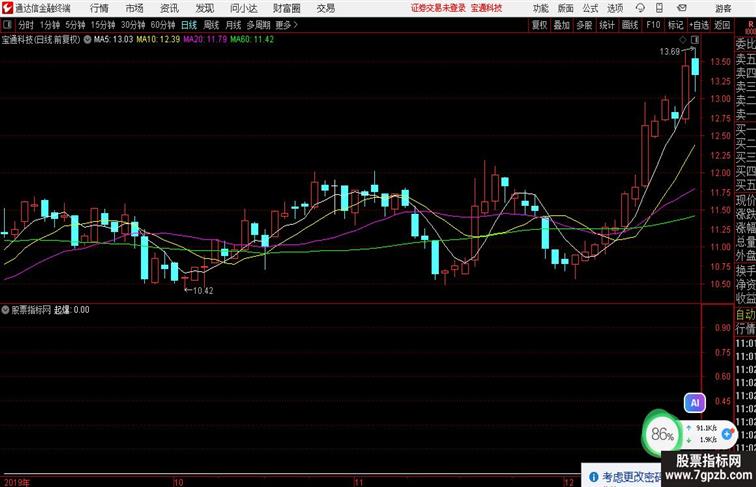This screenshot has width=756, height=487.
Task: Click 宝通科技 red stock name in title bar
Action: tap(486, 8)
